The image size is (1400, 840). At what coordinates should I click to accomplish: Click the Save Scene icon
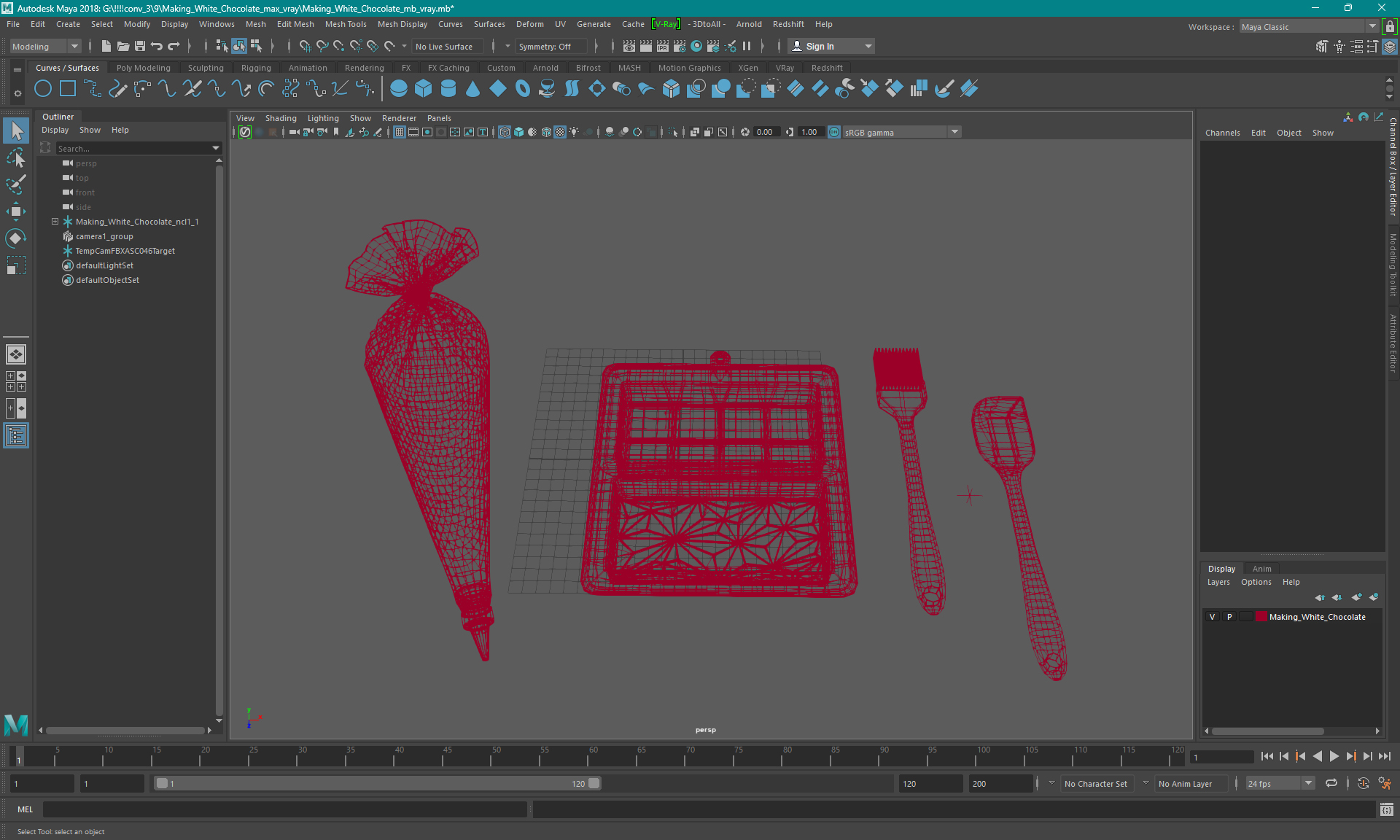[x=140, y=46]
